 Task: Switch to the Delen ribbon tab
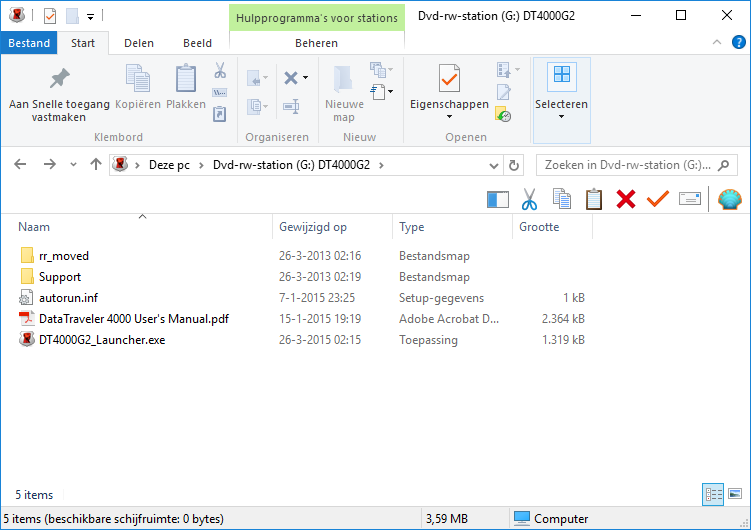[139, 43]
